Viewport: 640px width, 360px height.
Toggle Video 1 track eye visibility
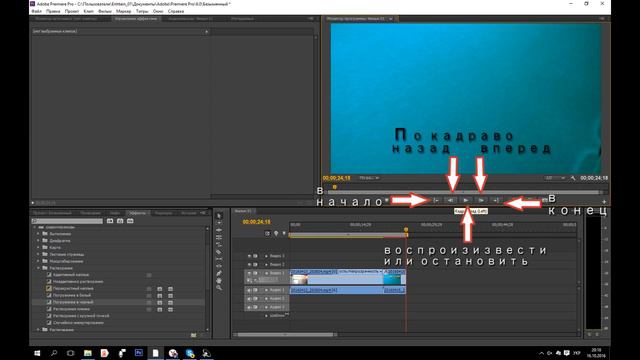click(249, 273)
